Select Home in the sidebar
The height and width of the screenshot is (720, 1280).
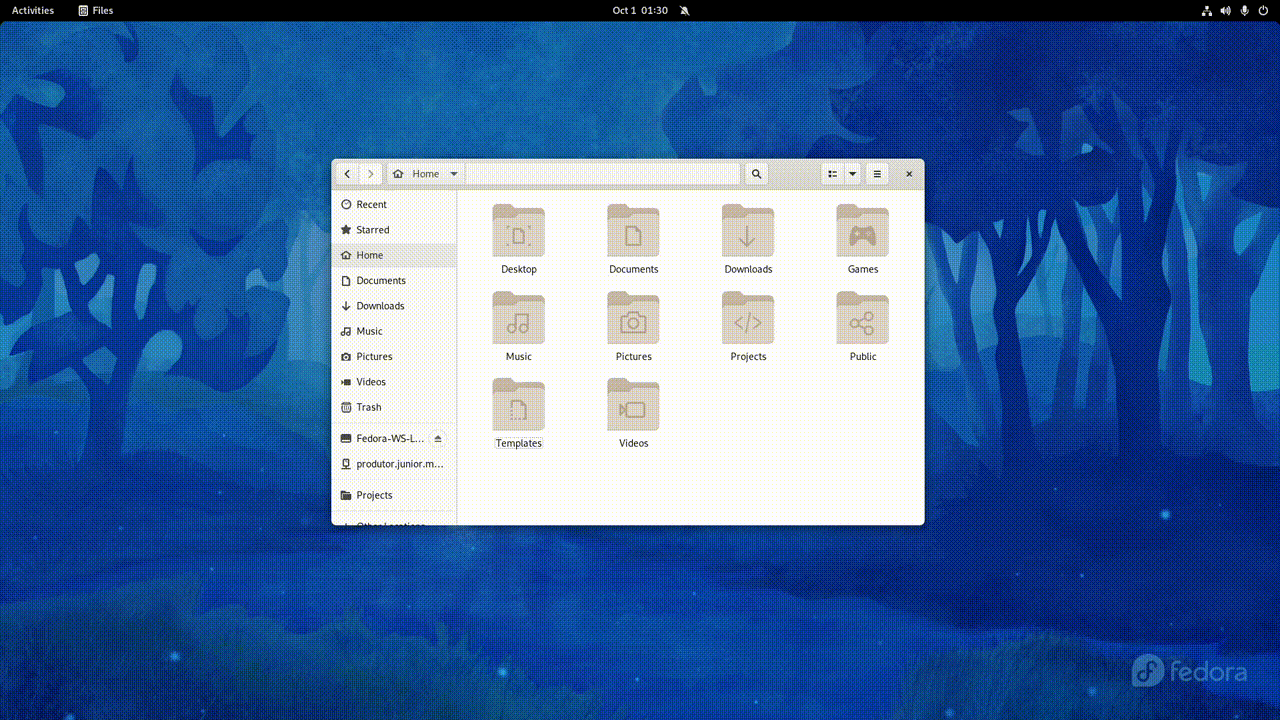point(394,255)
